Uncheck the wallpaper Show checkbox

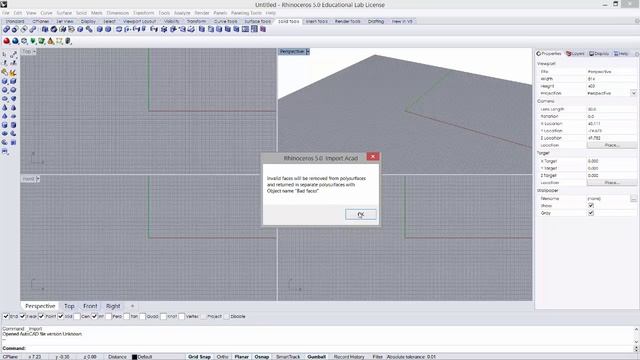tap(591, 206)
